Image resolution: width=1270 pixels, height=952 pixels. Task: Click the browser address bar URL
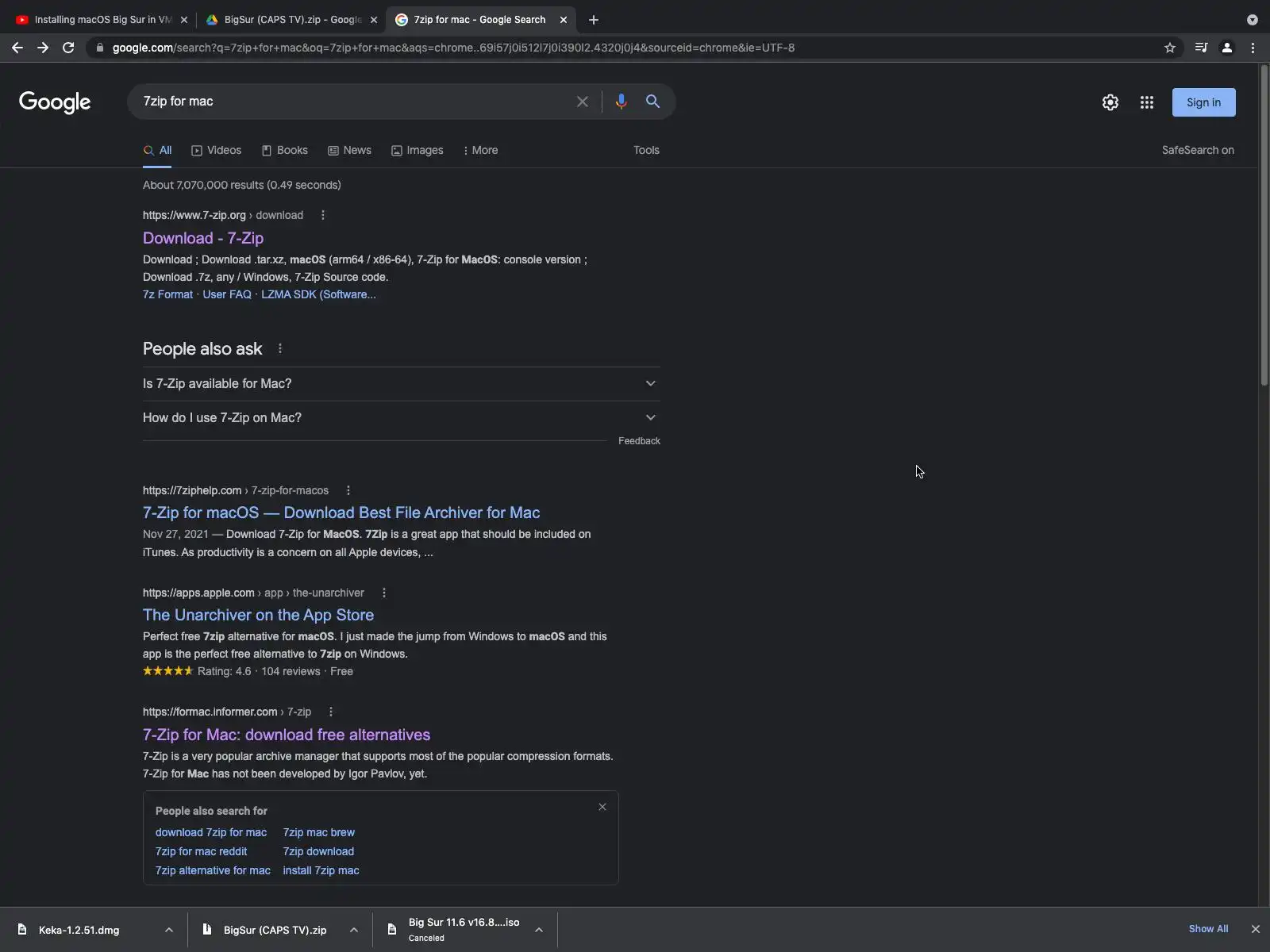tap(453, 48)
